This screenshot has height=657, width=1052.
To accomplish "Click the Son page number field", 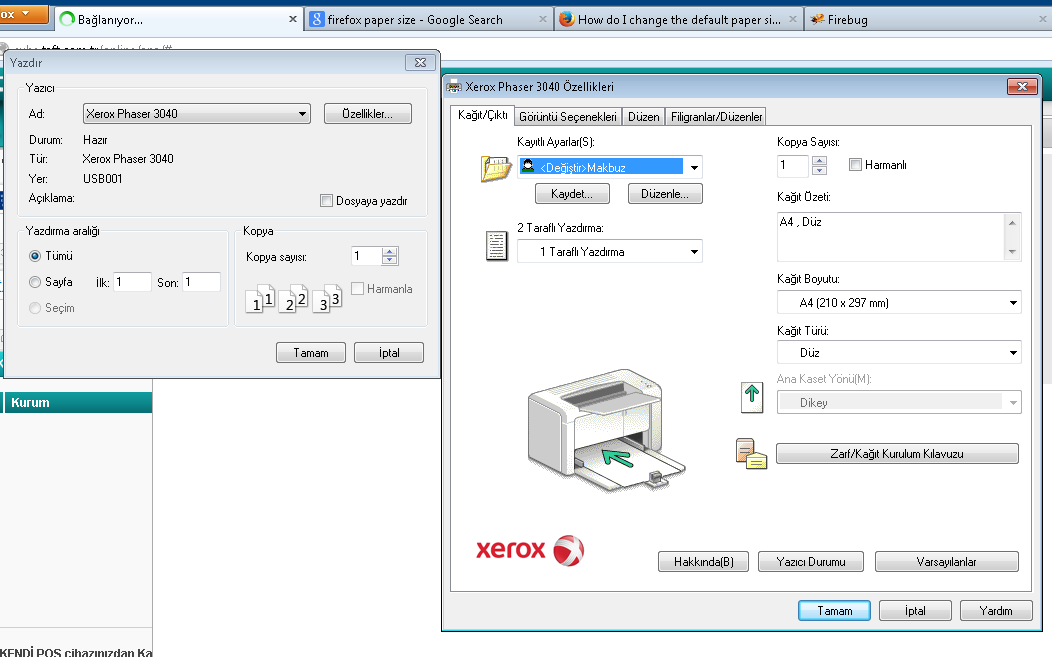I will [201, 282].
